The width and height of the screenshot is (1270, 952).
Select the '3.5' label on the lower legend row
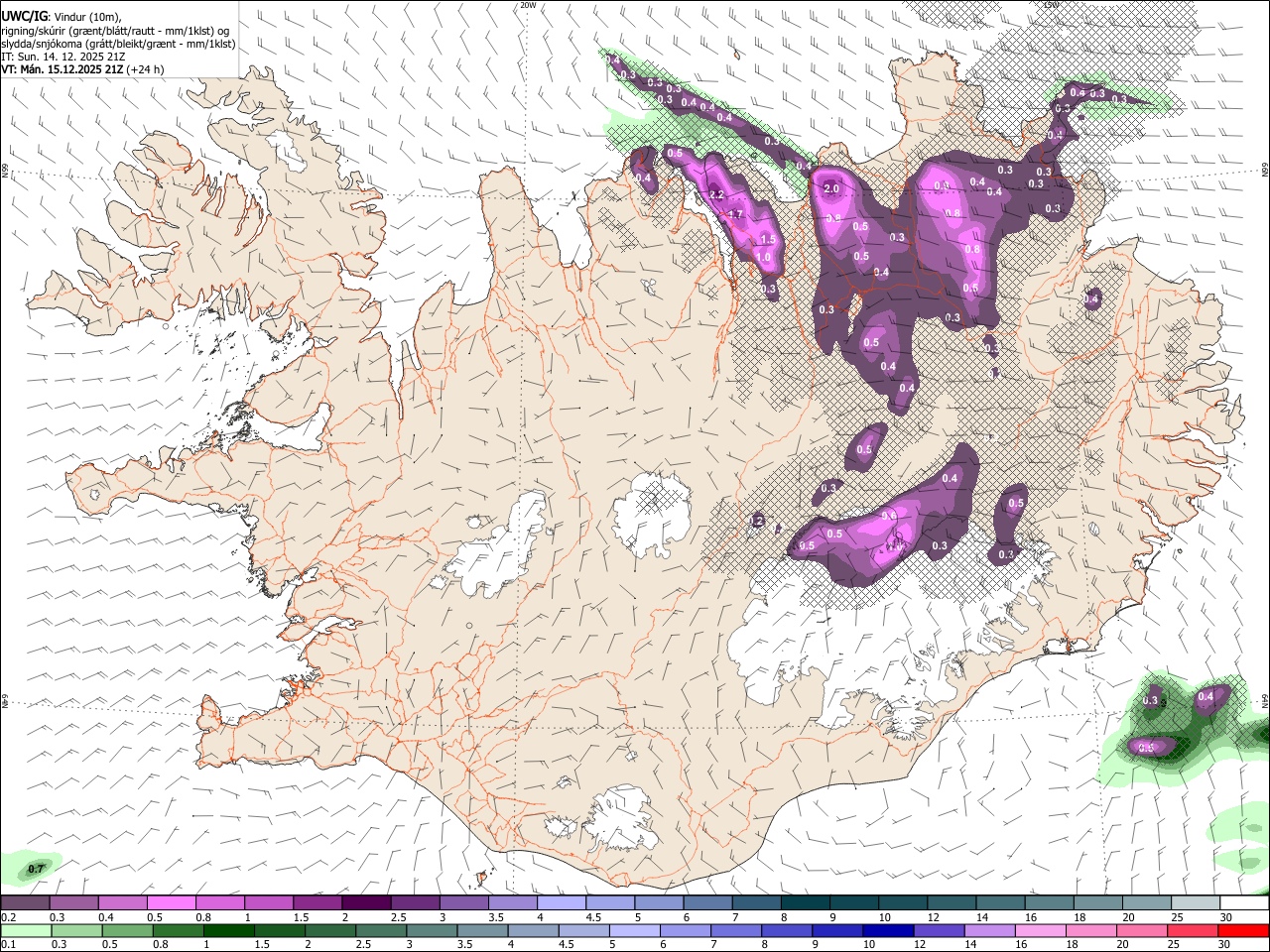tap(464, 945)
